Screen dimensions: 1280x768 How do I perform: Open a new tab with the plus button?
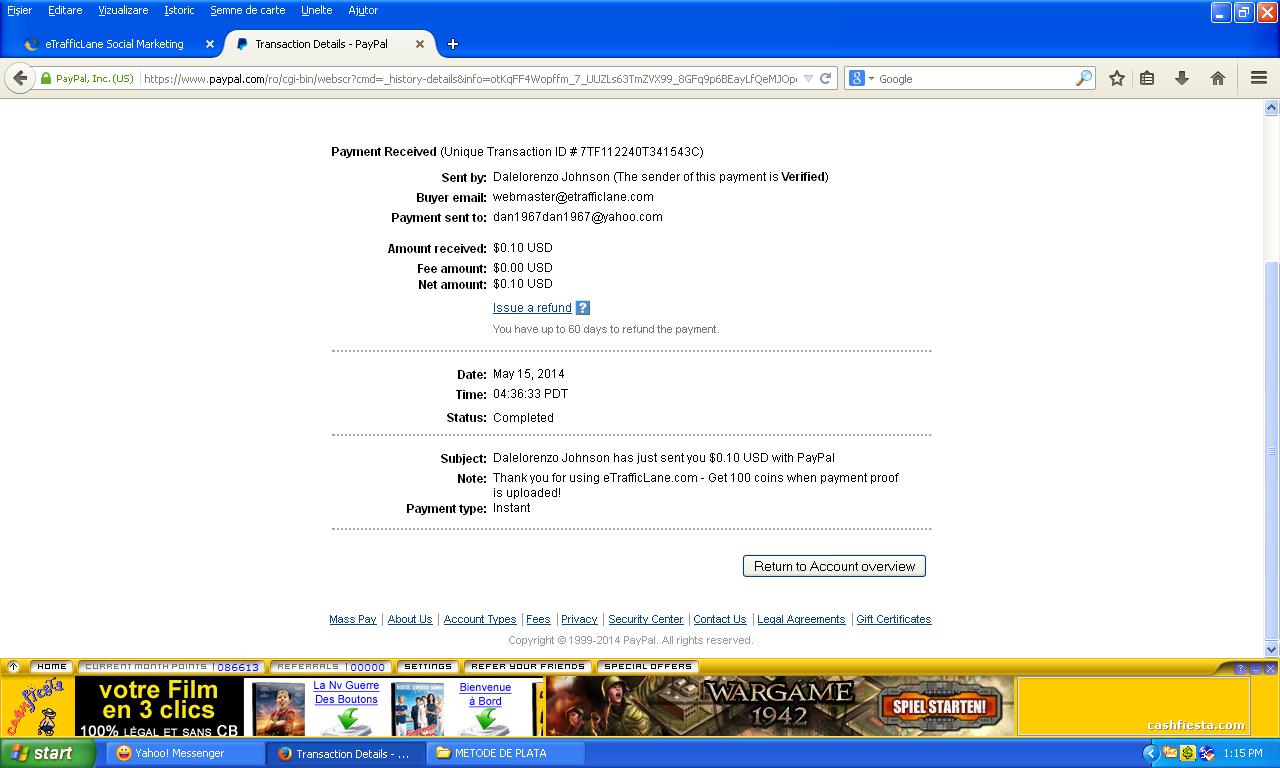[x=452, y=44]
